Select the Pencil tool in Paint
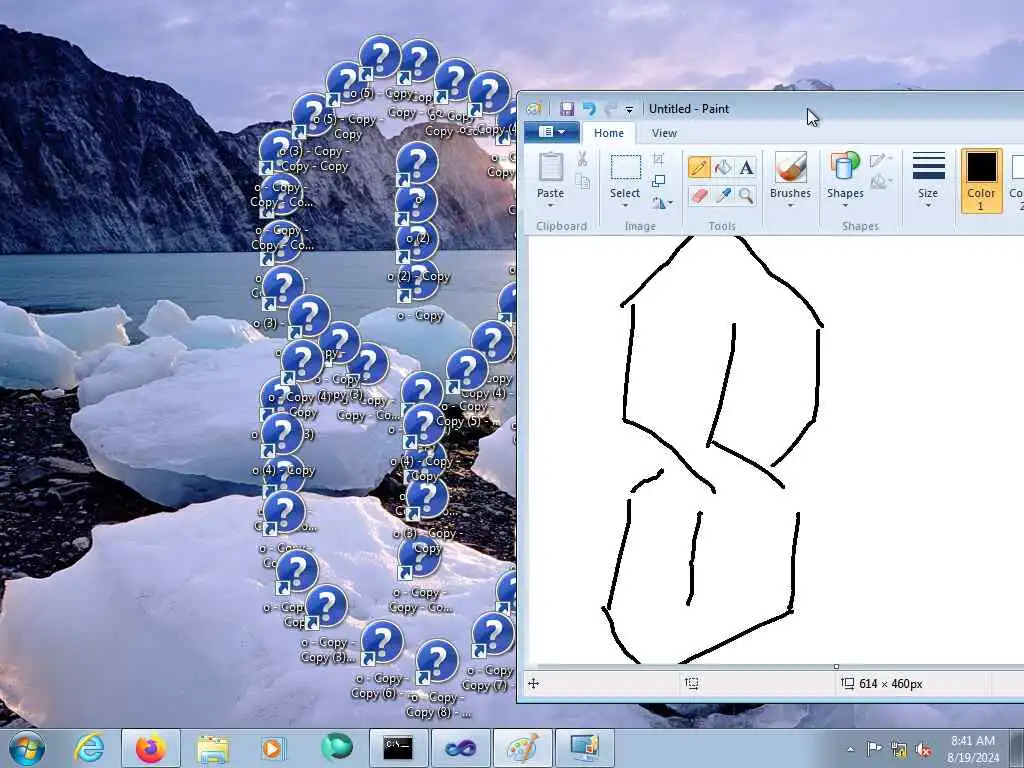Image resolution: width=1024 pixels, height=768 pixels. (x=699, y=167)
